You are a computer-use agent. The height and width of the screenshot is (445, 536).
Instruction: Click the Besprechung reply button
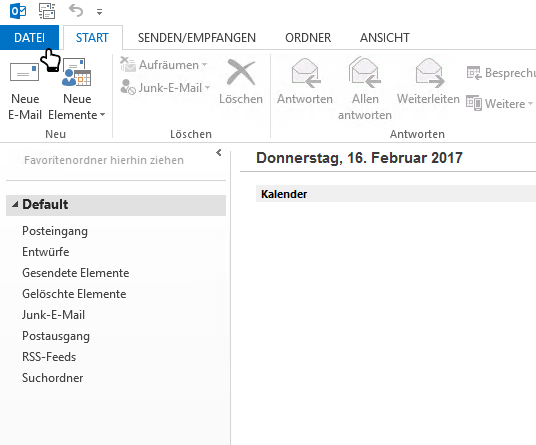point(501,72)
